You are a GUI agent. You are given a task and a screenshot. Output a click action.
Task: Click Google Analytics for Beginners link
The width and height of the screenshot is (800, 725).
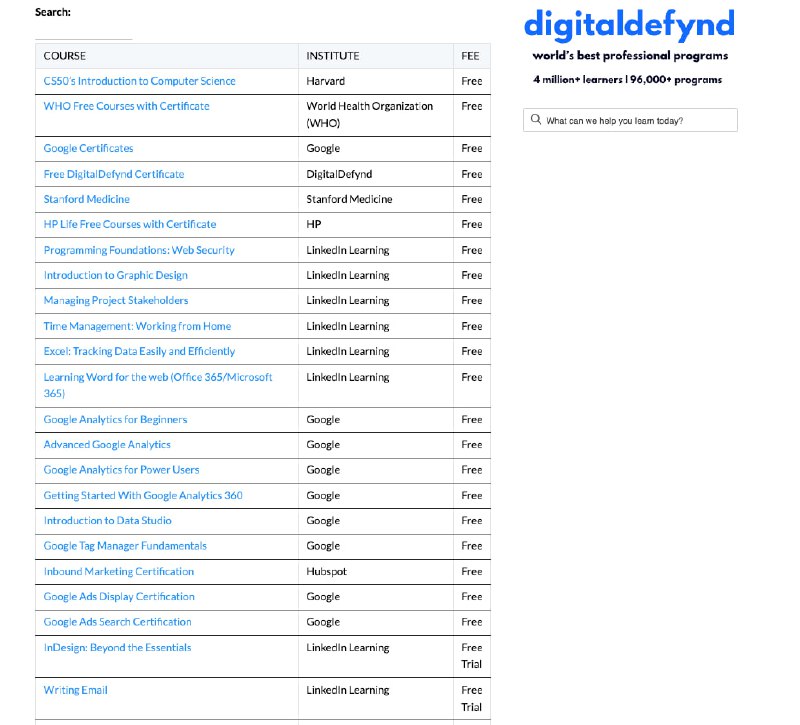(115, 420)
